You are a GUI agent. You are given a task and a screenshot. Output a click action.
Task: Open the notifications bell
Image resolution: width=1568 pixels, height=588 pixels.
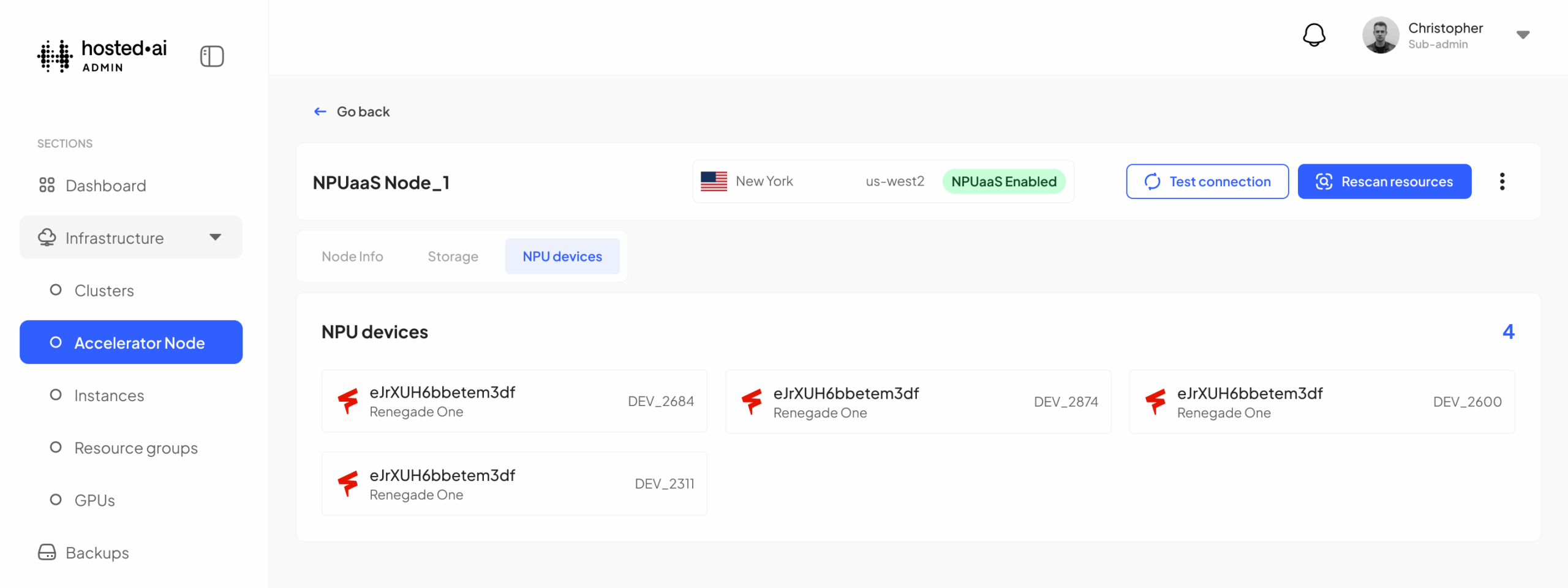click(x=1314, y=35)
